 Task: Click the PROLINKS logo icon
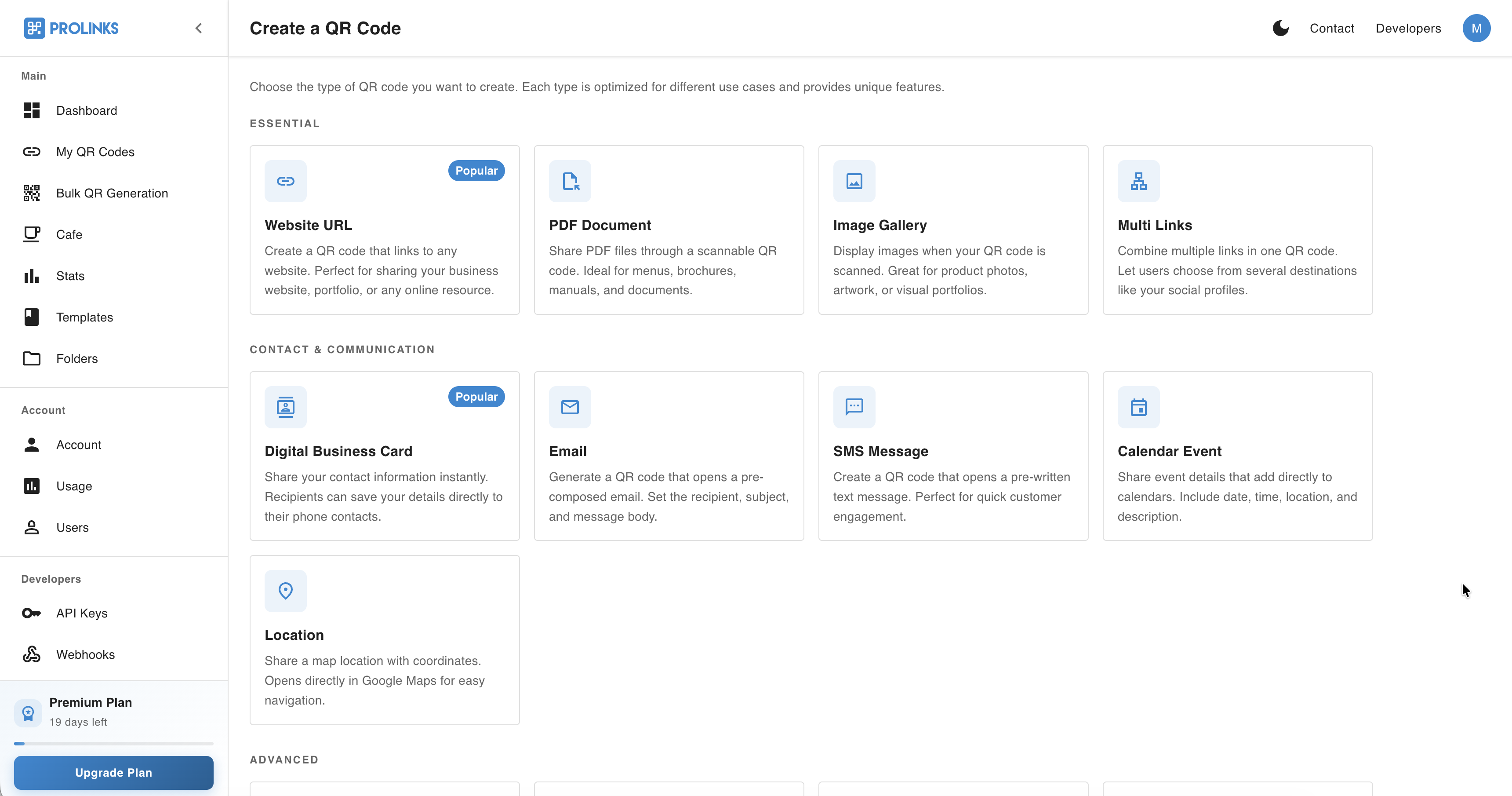tap(35, 28)
